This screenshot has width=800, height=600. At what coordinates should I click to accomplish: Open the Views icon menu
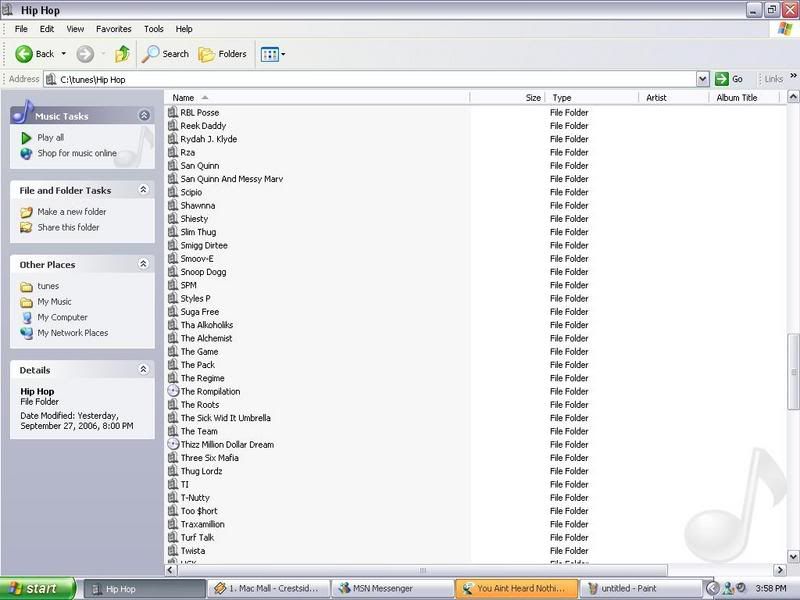269,54
